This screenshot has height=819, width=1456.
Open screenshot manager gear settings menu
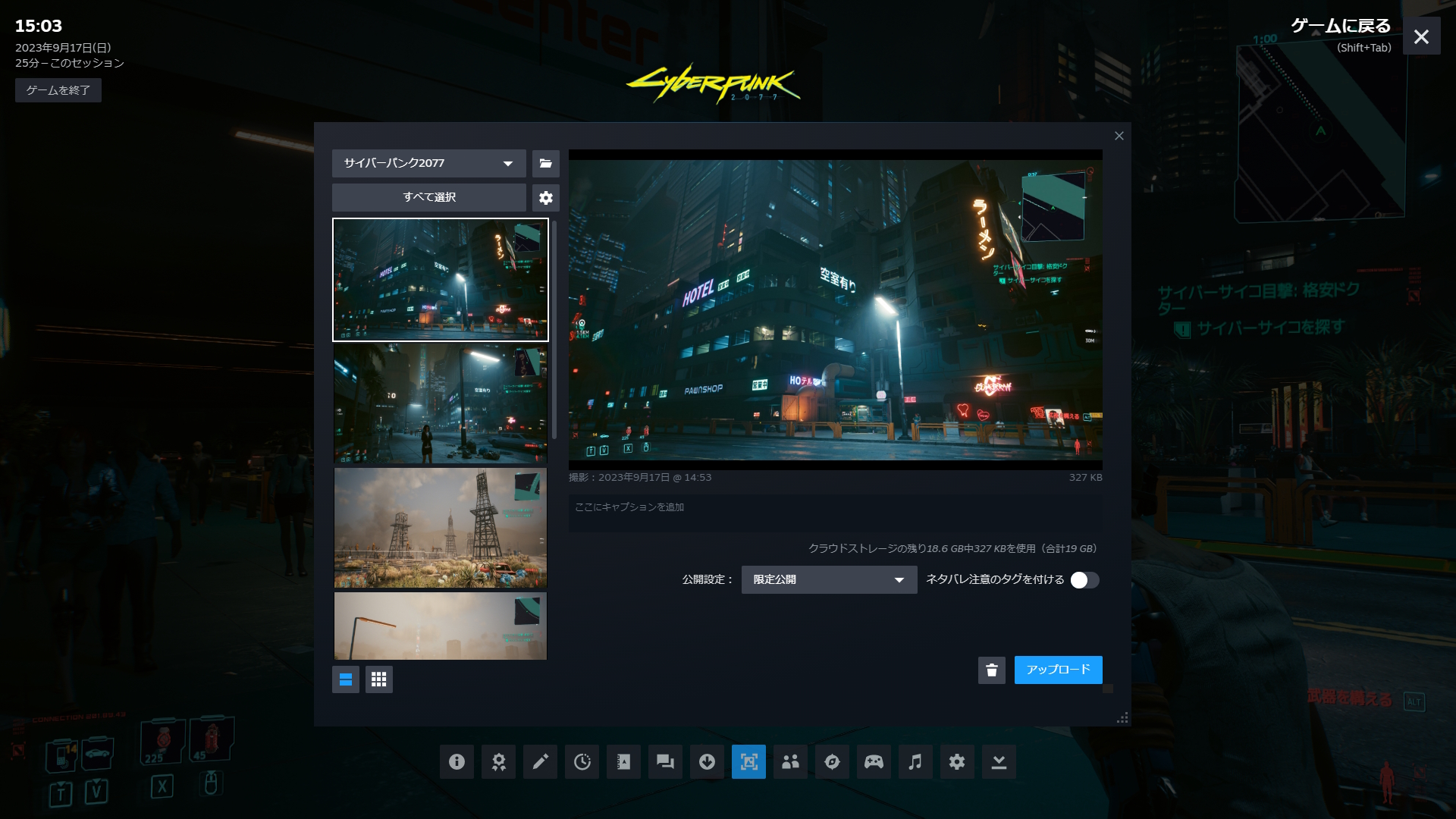pyautogui.click(x=546, y=198)
